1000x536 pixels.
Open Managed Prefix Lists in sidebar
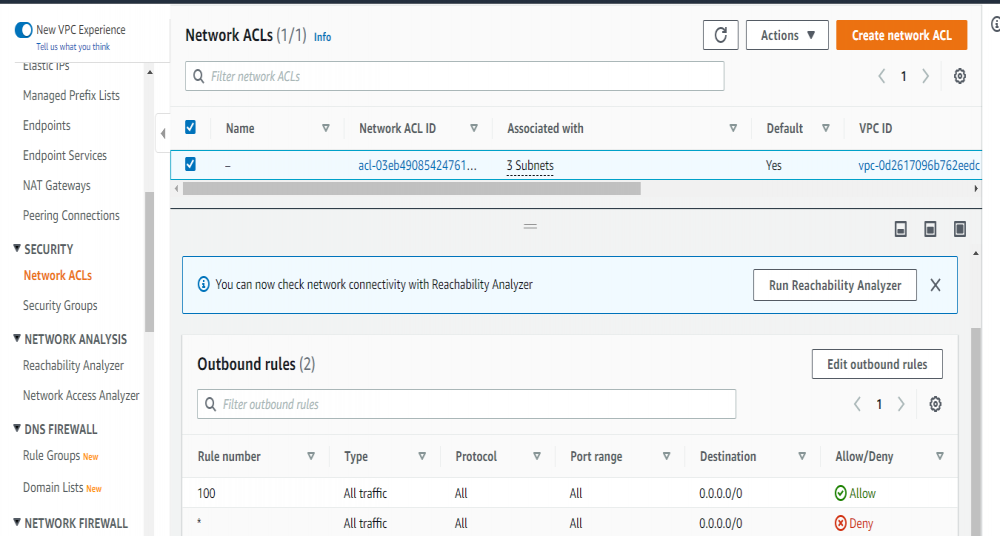tap(71, 96)
